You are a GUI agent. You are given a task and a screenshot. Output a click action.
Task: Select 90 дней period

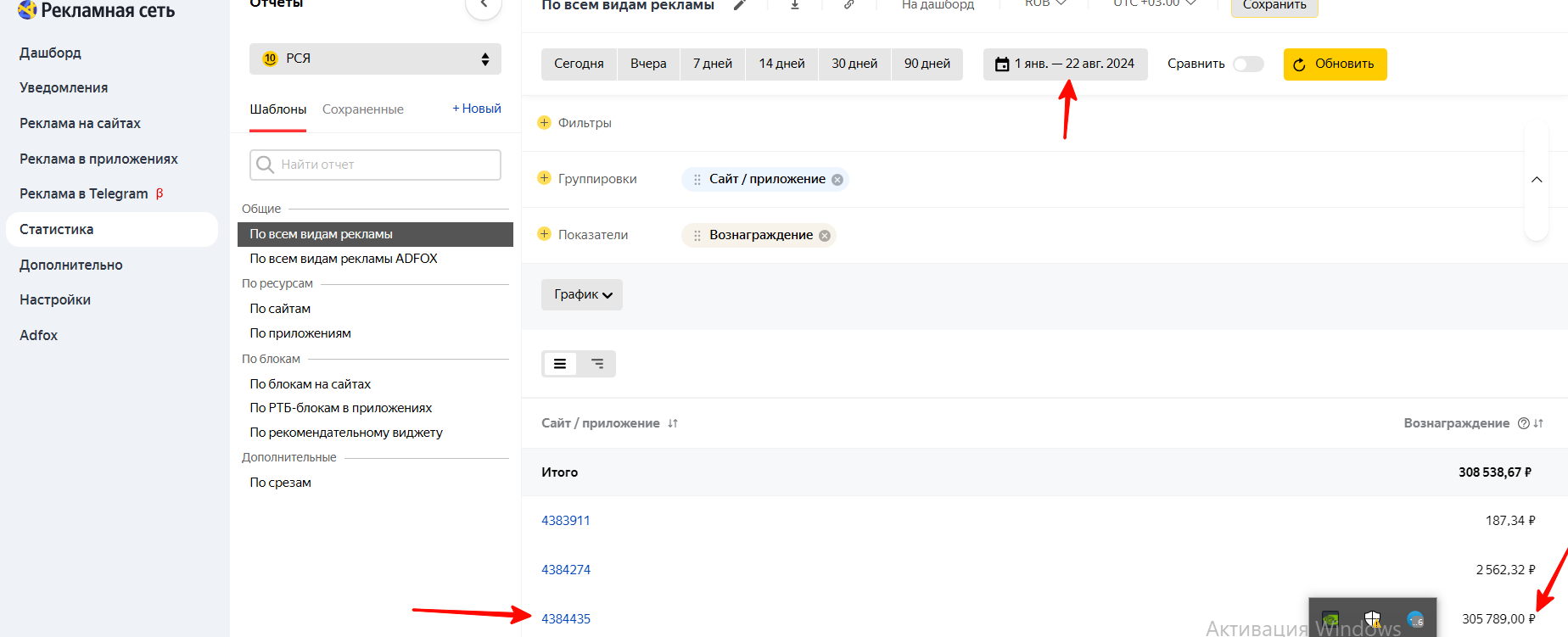927,64
